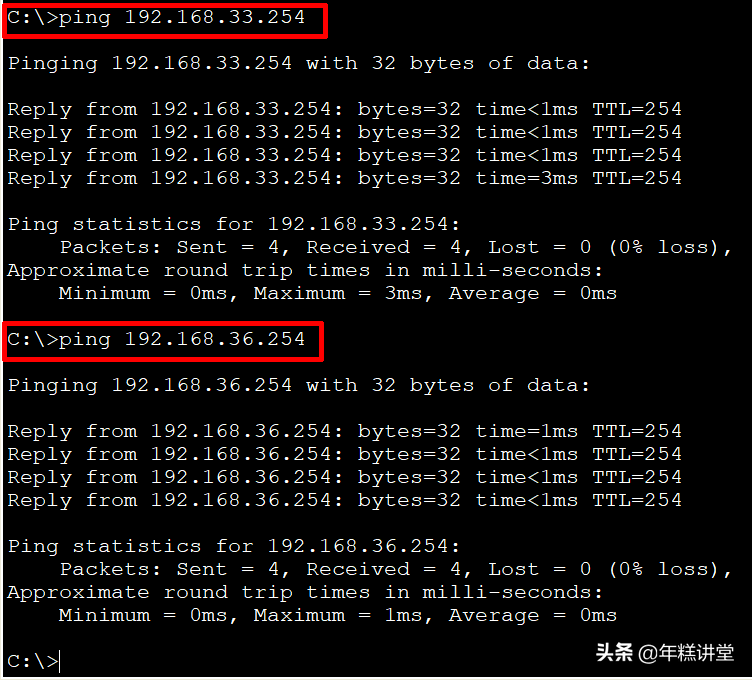Image resolution: width=752 pixels, height=680 pixels.
Task: Click the line with 'Maximum = 1ms'
Action: pos(338,616)
